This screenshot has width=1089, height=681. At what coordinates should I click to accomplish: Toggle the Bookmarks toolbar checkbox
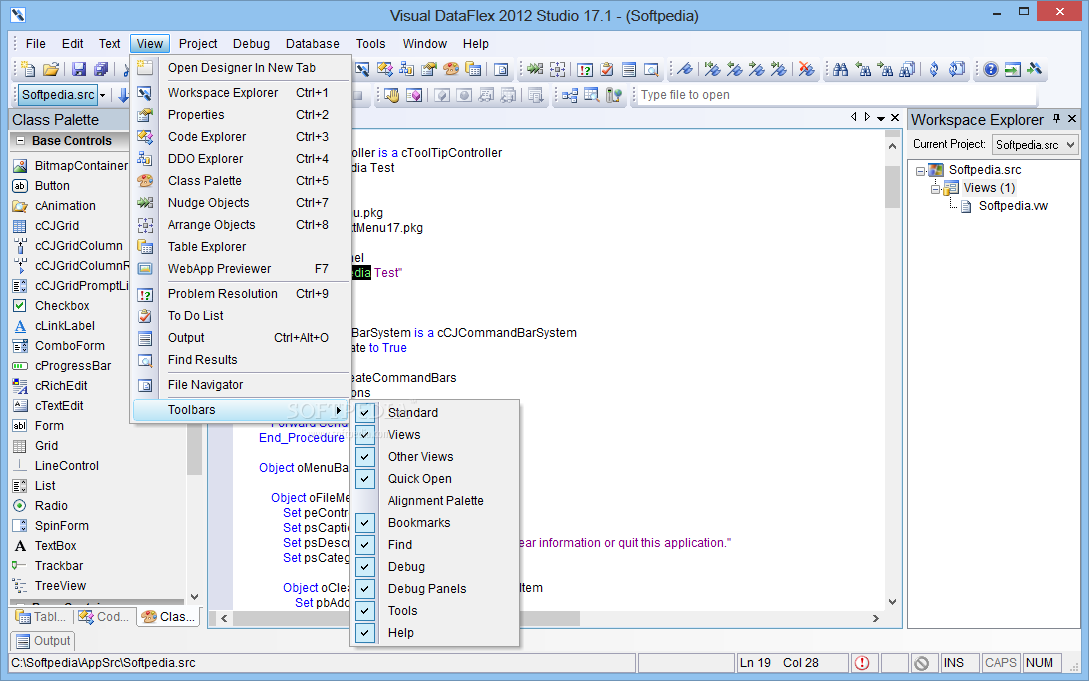point(365,523)
